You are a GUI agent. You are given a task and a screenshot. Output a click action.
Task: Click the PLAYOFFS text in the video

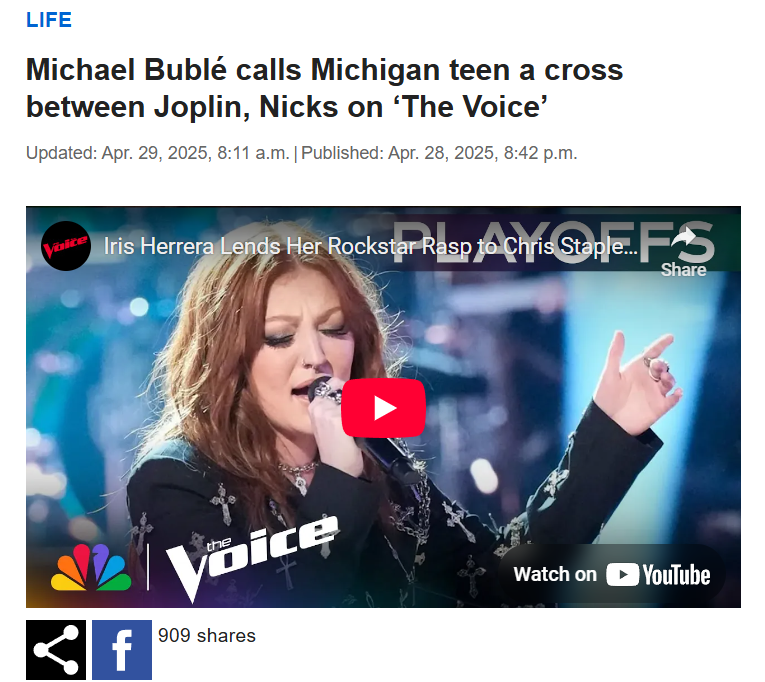[x=554, y=242]
